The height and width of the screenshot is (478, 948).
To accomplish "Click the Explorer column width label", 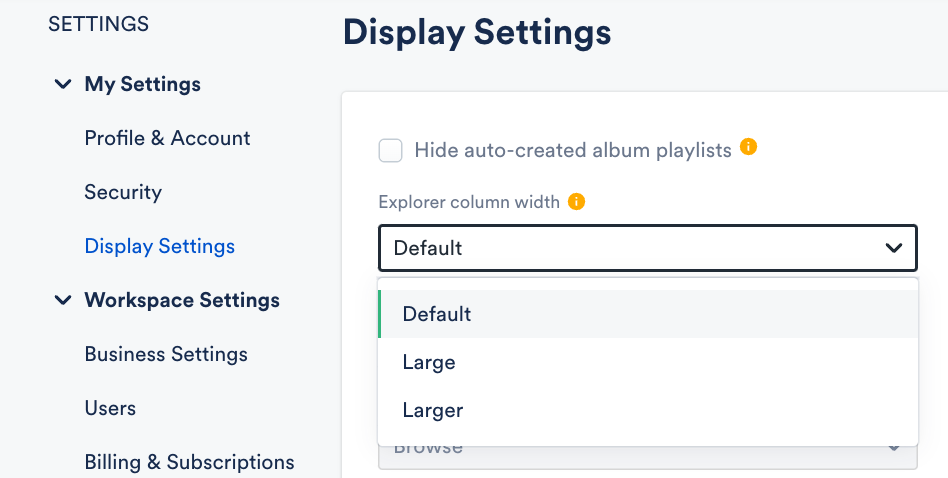I will coord(469,202).
